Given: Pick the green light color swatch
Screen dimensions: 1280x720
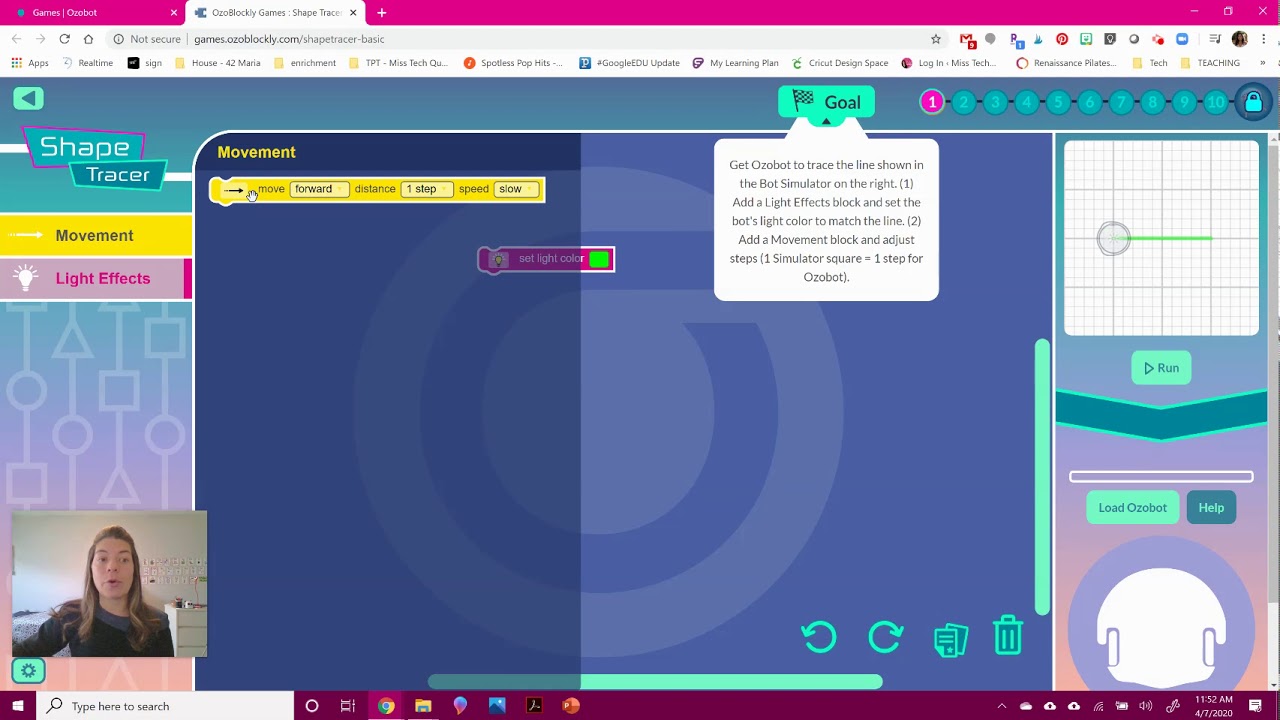Looking at the screenshot, I should click(599, 259).
